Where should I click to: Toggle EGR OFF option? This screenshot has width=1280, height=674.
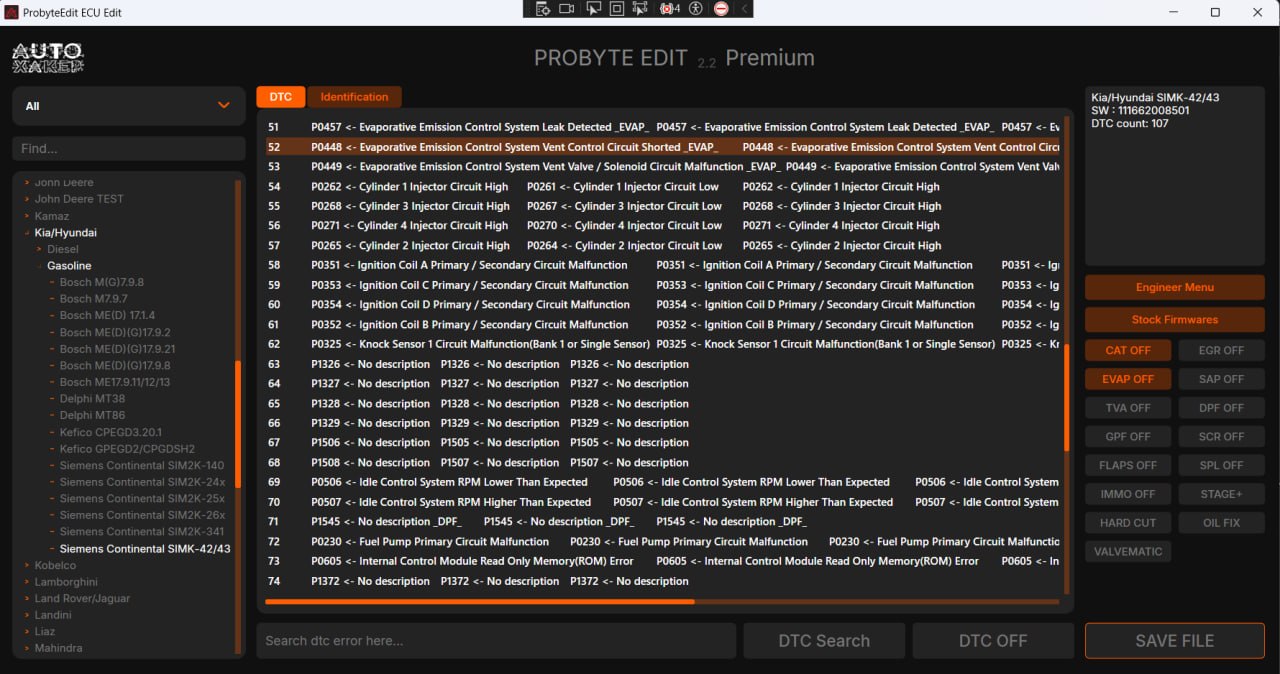click(1221, 350)
